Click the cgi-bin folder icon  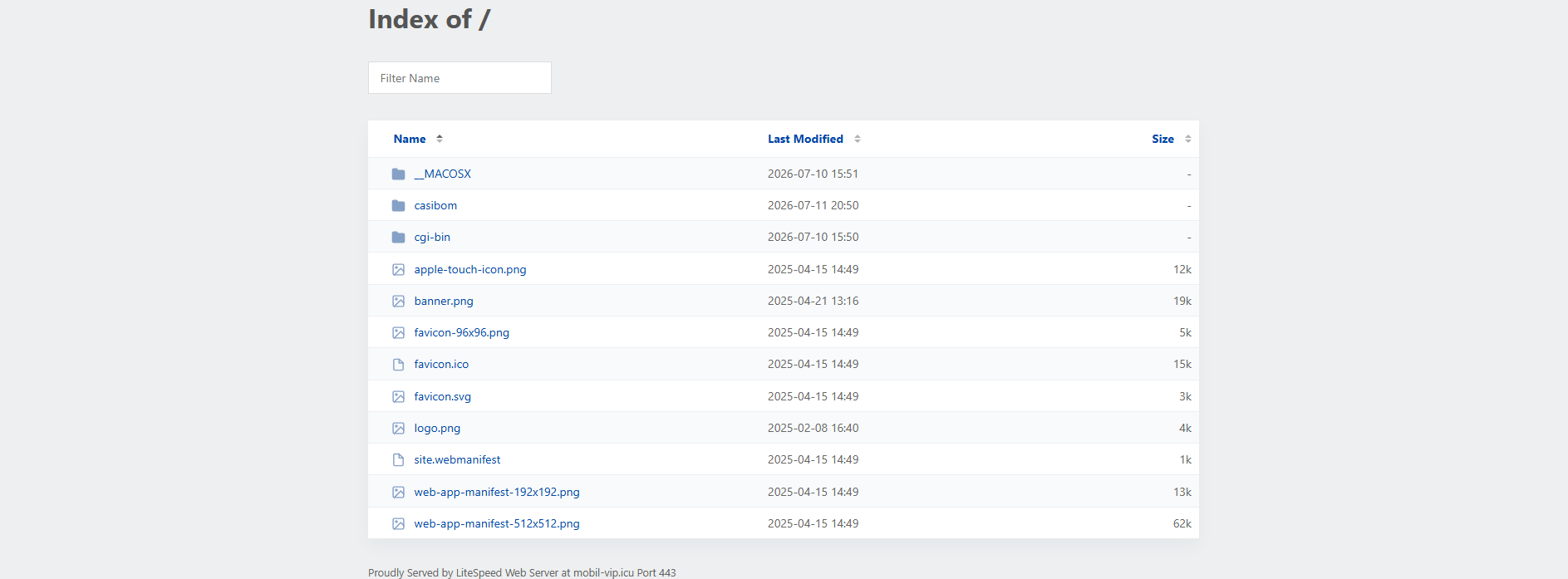coord(398,237)
